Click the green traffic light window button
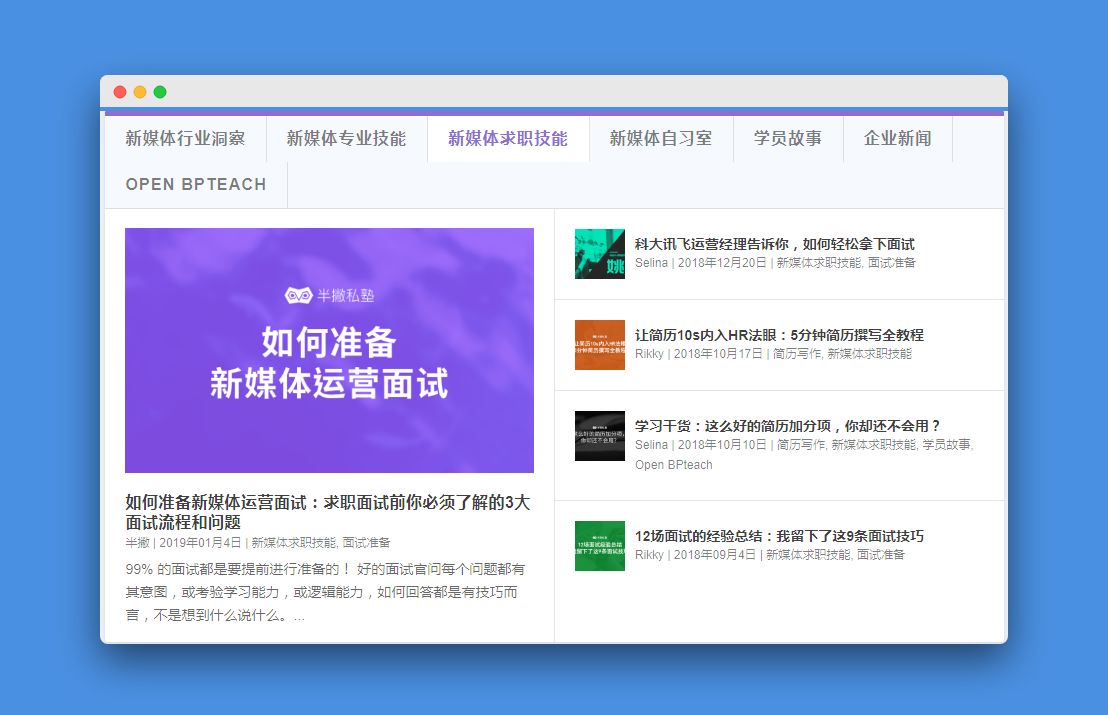 point(159,91)
